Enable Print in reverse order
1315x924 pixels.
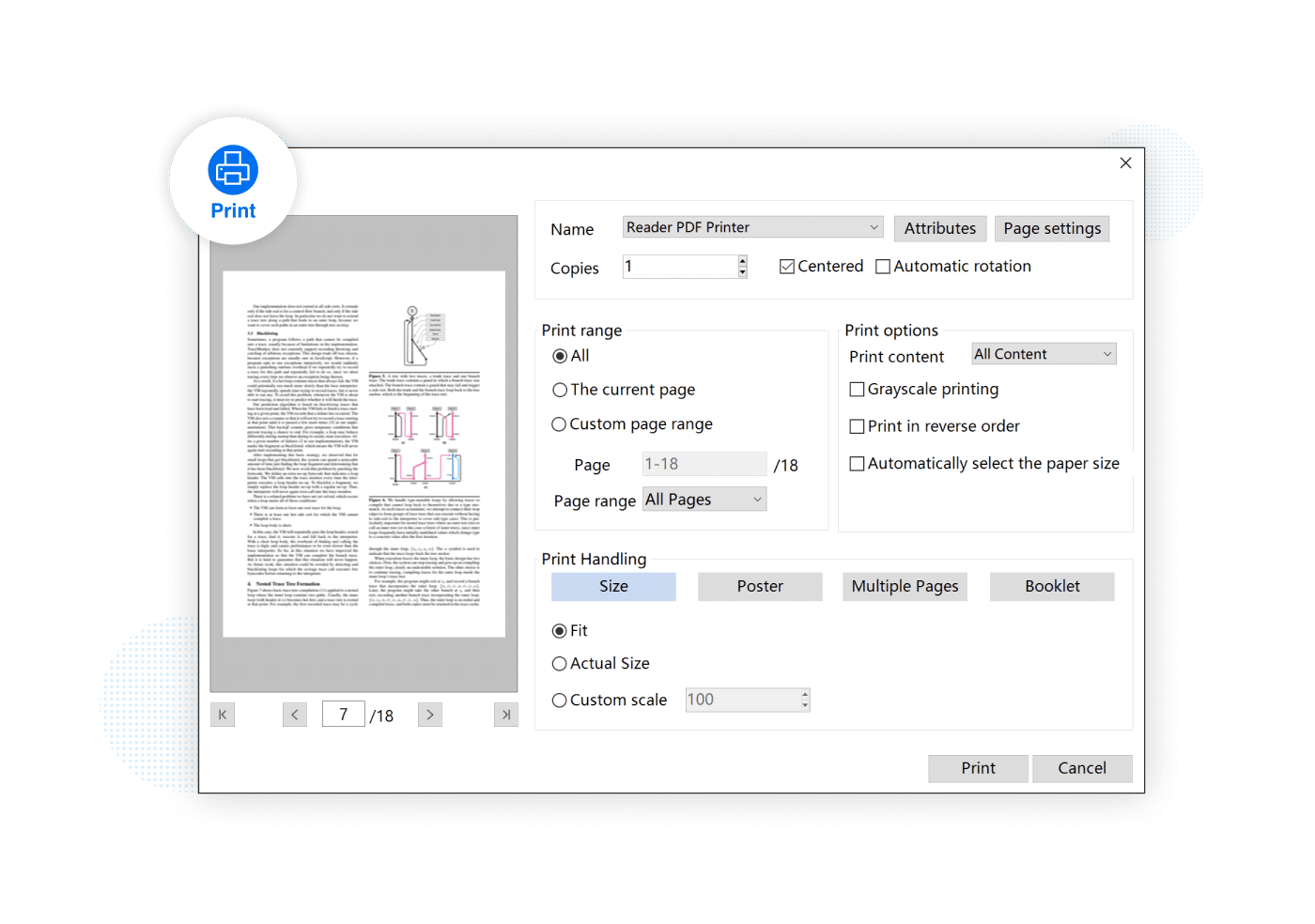click(857, 426)
